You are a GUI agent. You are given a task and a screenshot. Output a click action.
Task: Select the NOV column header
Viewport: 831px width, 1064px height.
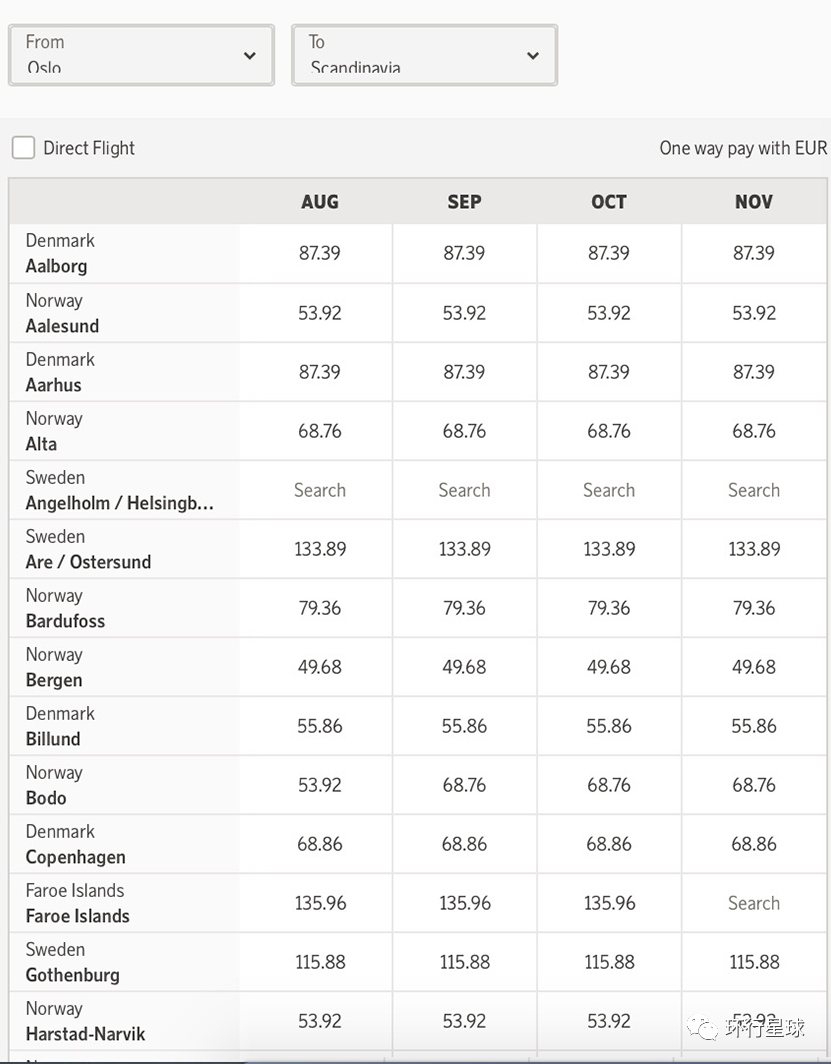(753, 202)
